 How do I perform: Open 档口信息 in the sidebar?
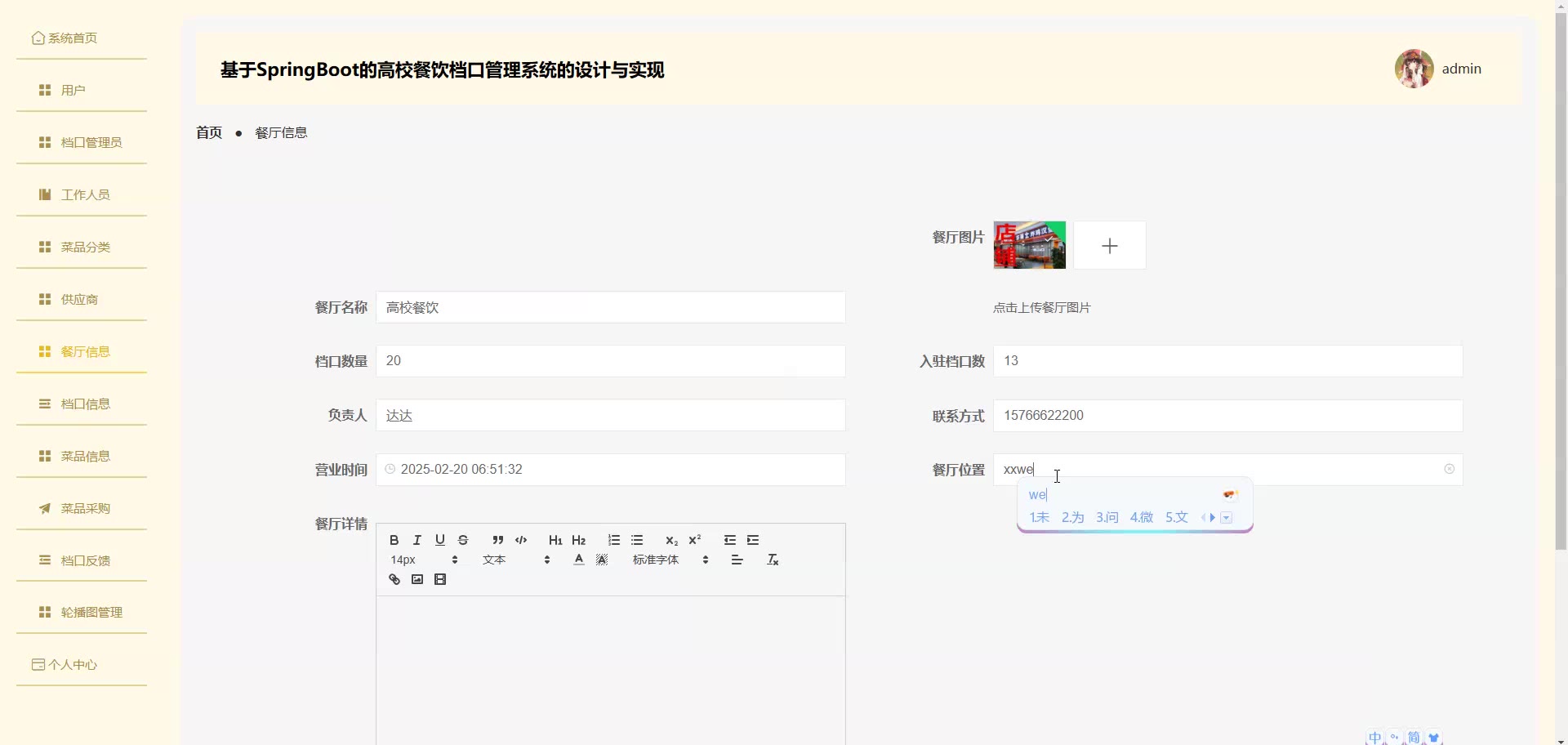(x=85, y=404)
